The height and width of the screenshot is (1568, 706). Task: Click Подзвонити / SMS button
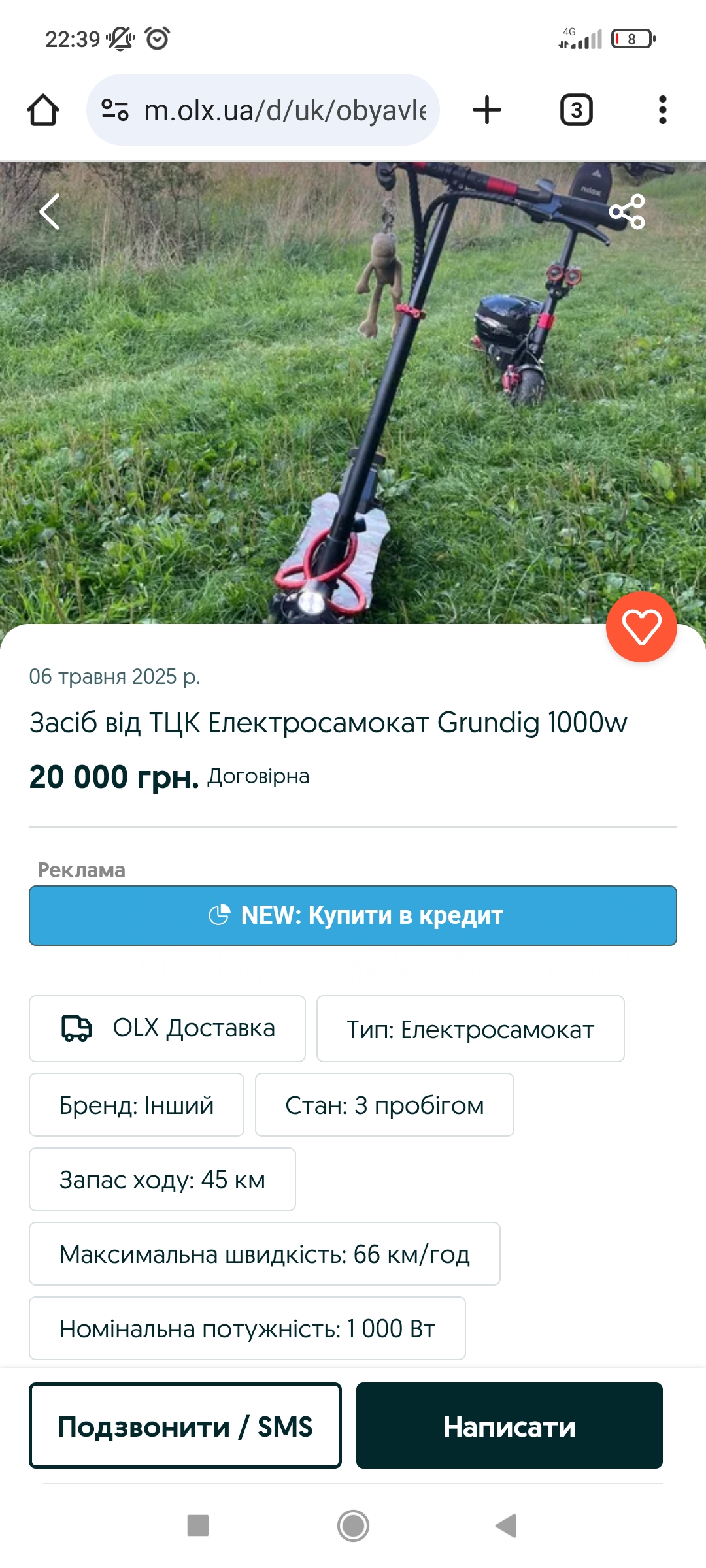pyautogui.click(x=185, y=1426)
